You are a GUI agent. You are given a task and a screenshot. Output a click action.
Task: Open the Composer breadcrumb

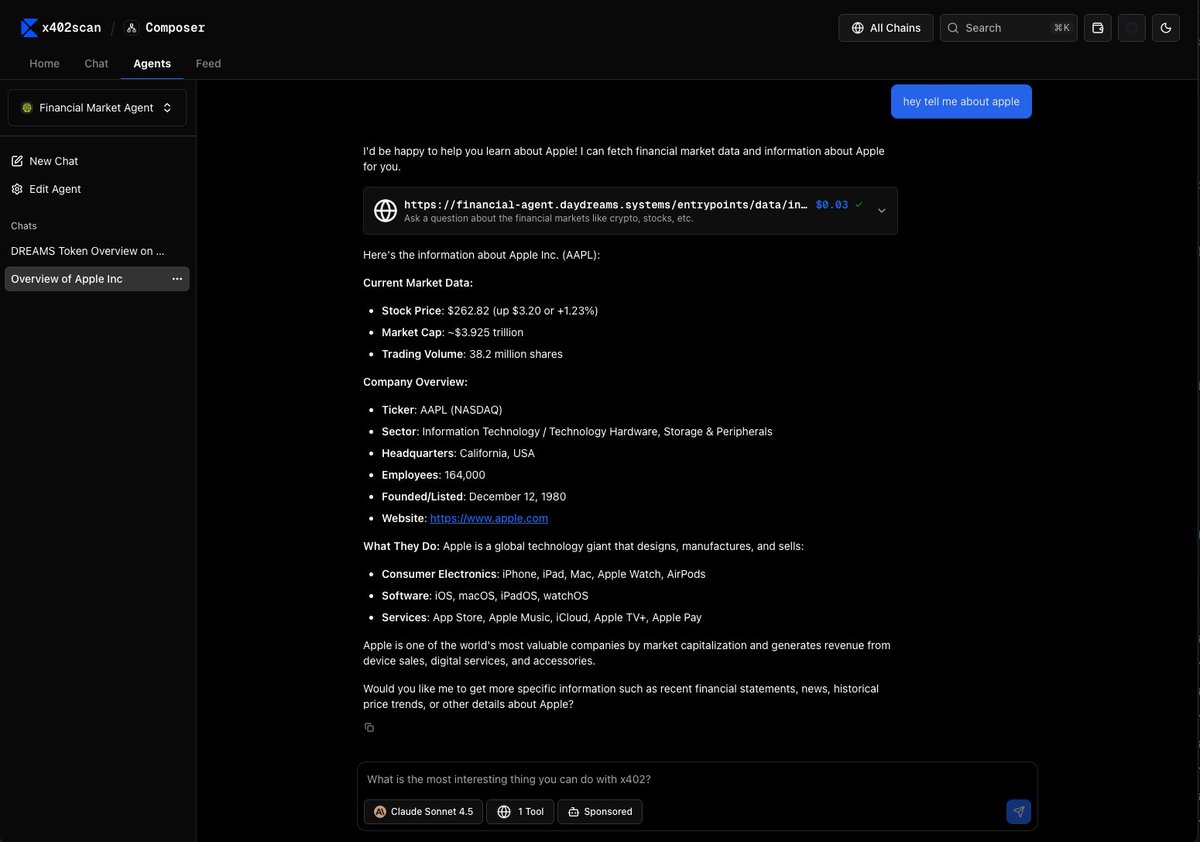(165, 28)
